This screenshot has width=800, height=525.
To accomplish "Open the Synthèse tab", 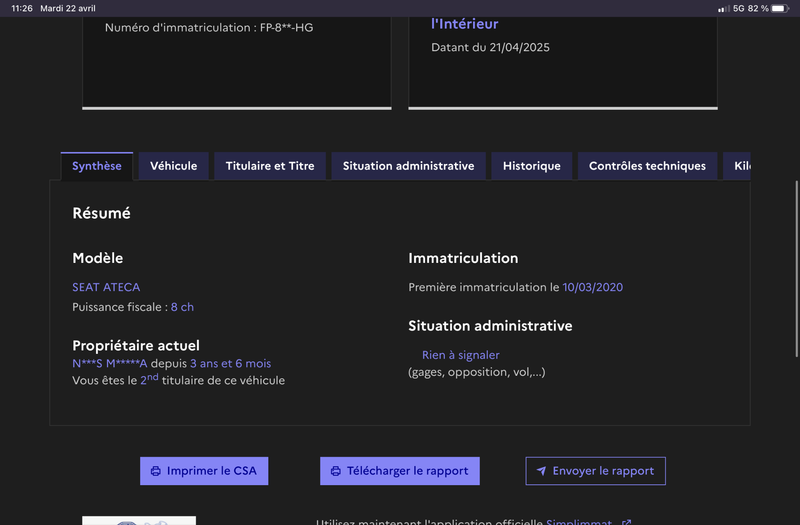I will tap(96, 166).
